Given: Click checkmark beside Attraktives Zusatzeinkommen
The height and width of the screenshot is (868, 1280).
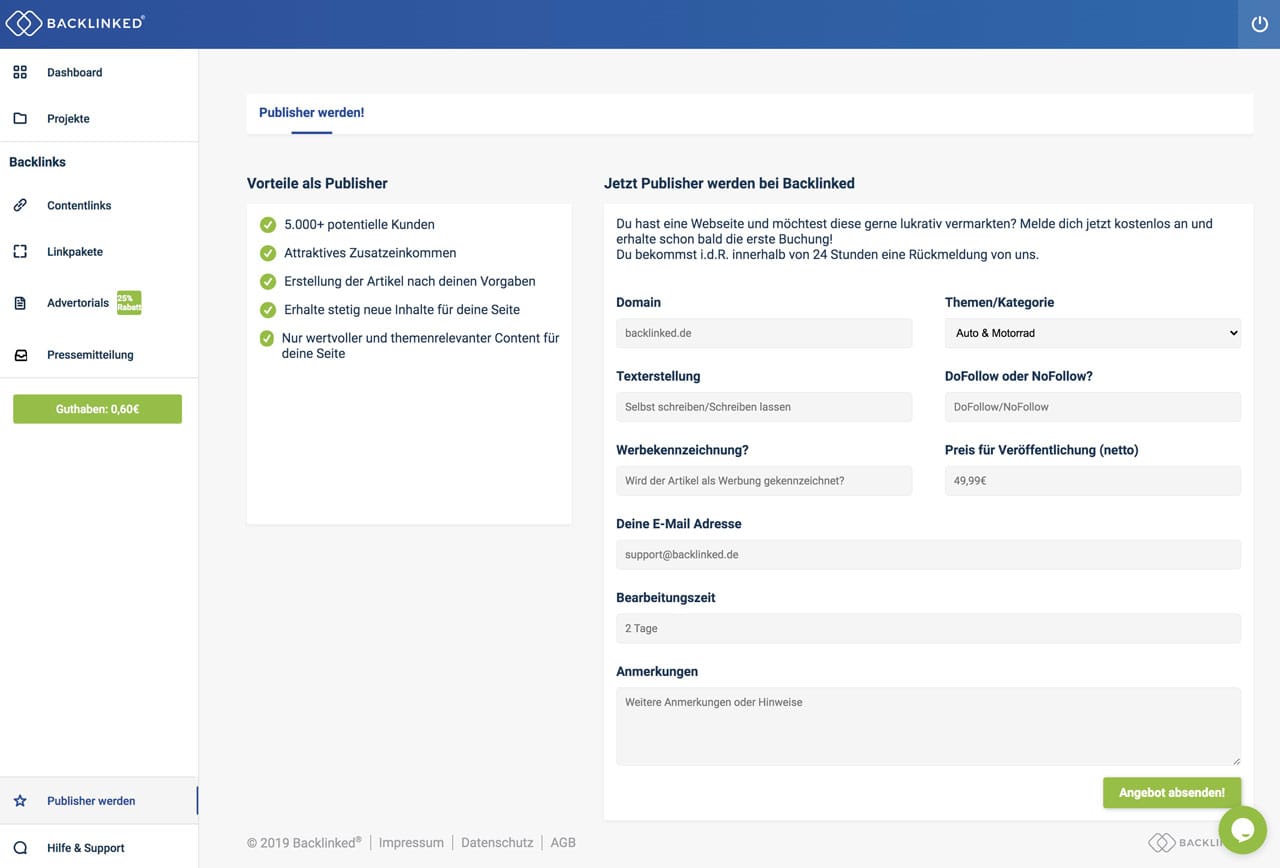Looking at the screenshot, I should coord(267,253).
